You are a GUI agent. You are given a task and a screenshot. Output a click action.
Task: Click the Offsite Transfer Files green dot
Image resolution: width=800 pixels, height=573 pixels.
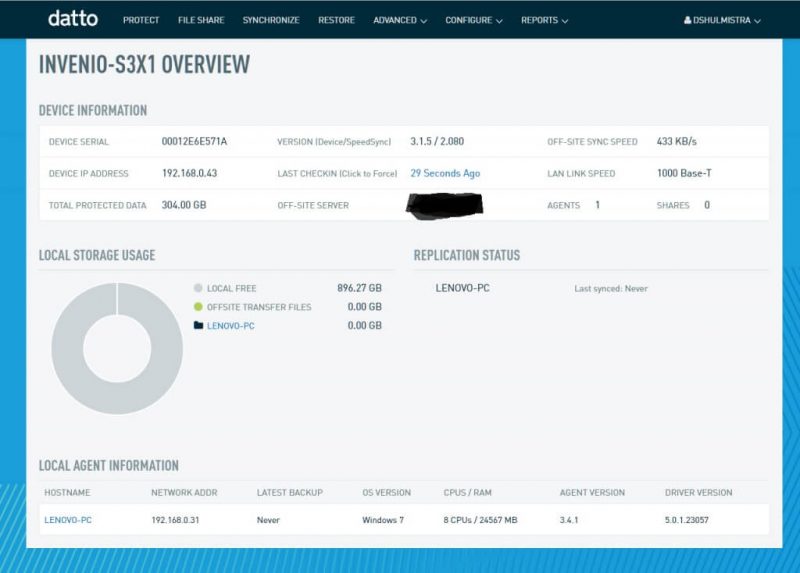[198, 307]
